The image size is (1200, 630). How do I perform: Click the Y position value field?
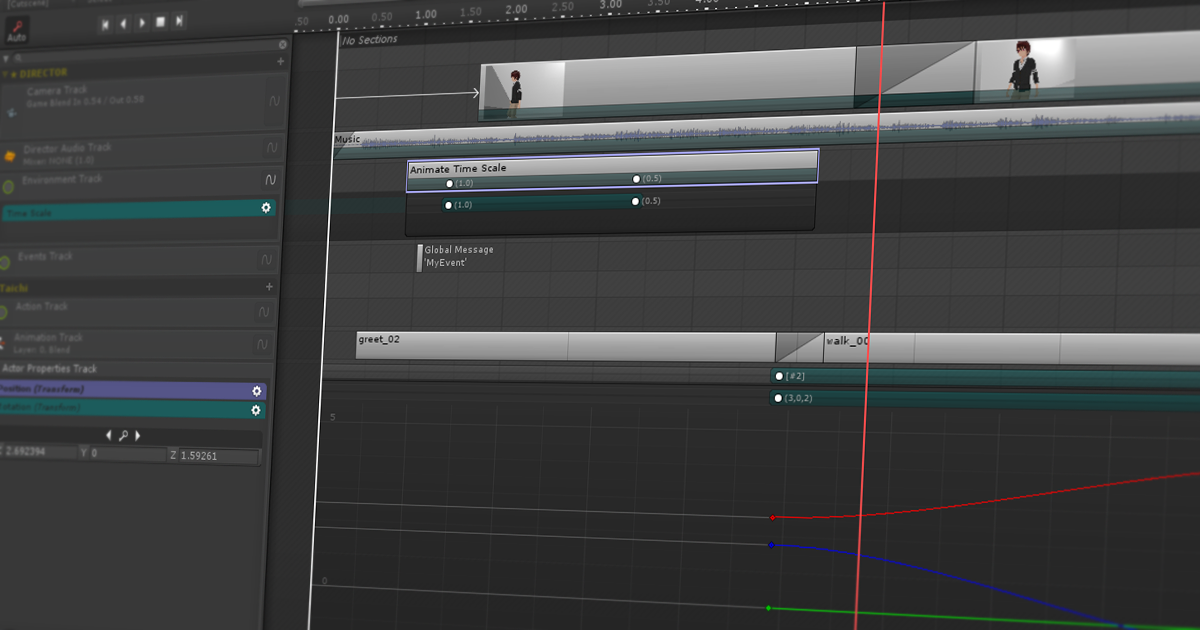pos(127,454)
